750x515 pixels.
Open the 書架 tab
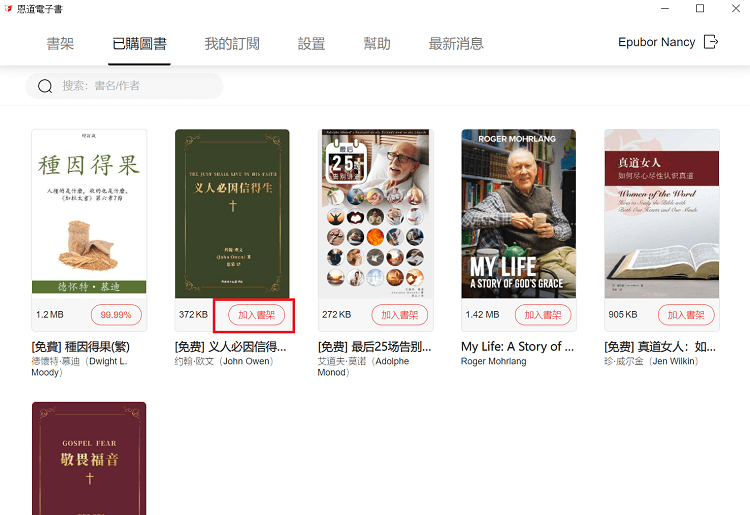coord(60,44)
